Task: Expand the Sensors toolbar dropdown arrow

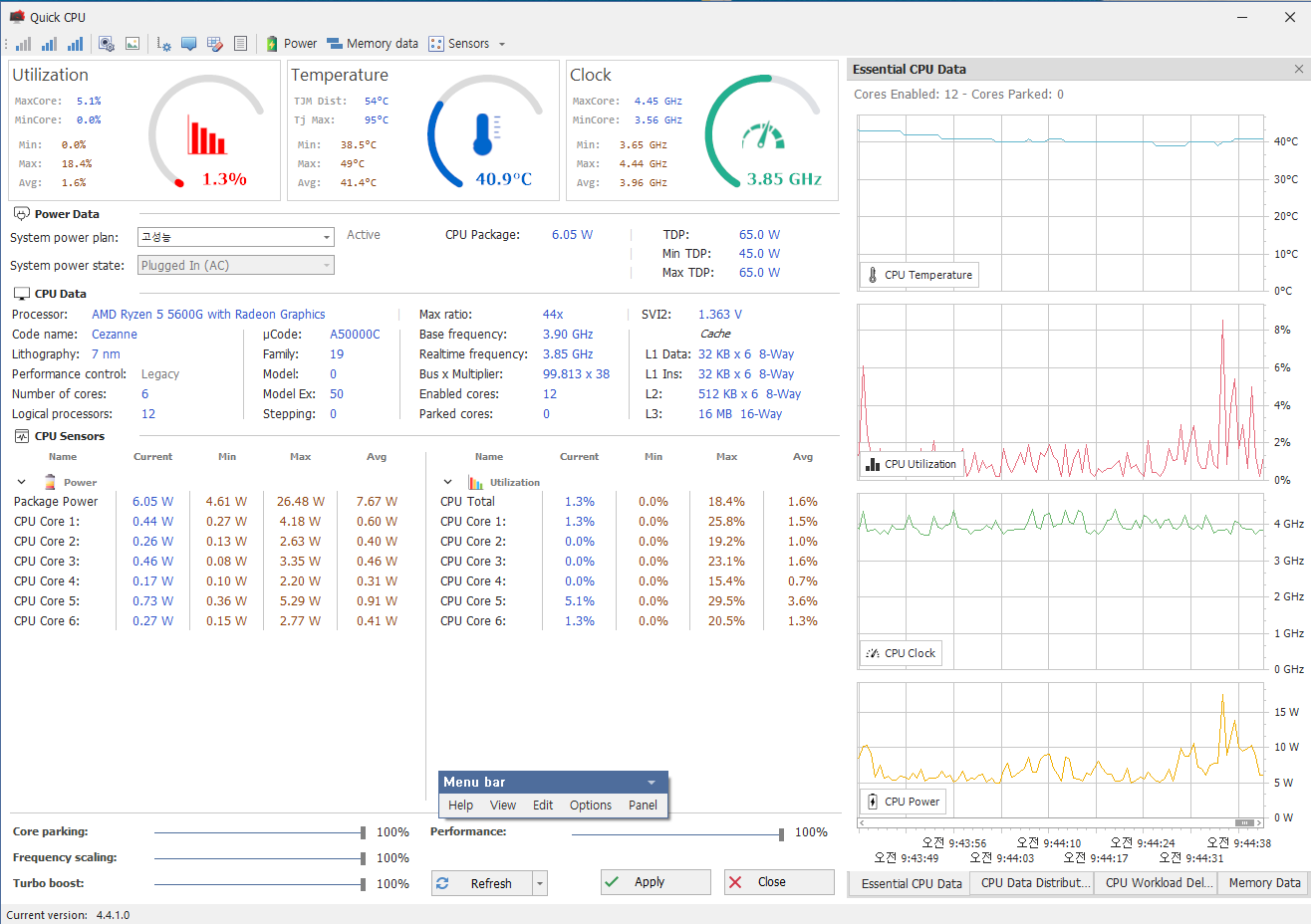Action: point(502,44)
